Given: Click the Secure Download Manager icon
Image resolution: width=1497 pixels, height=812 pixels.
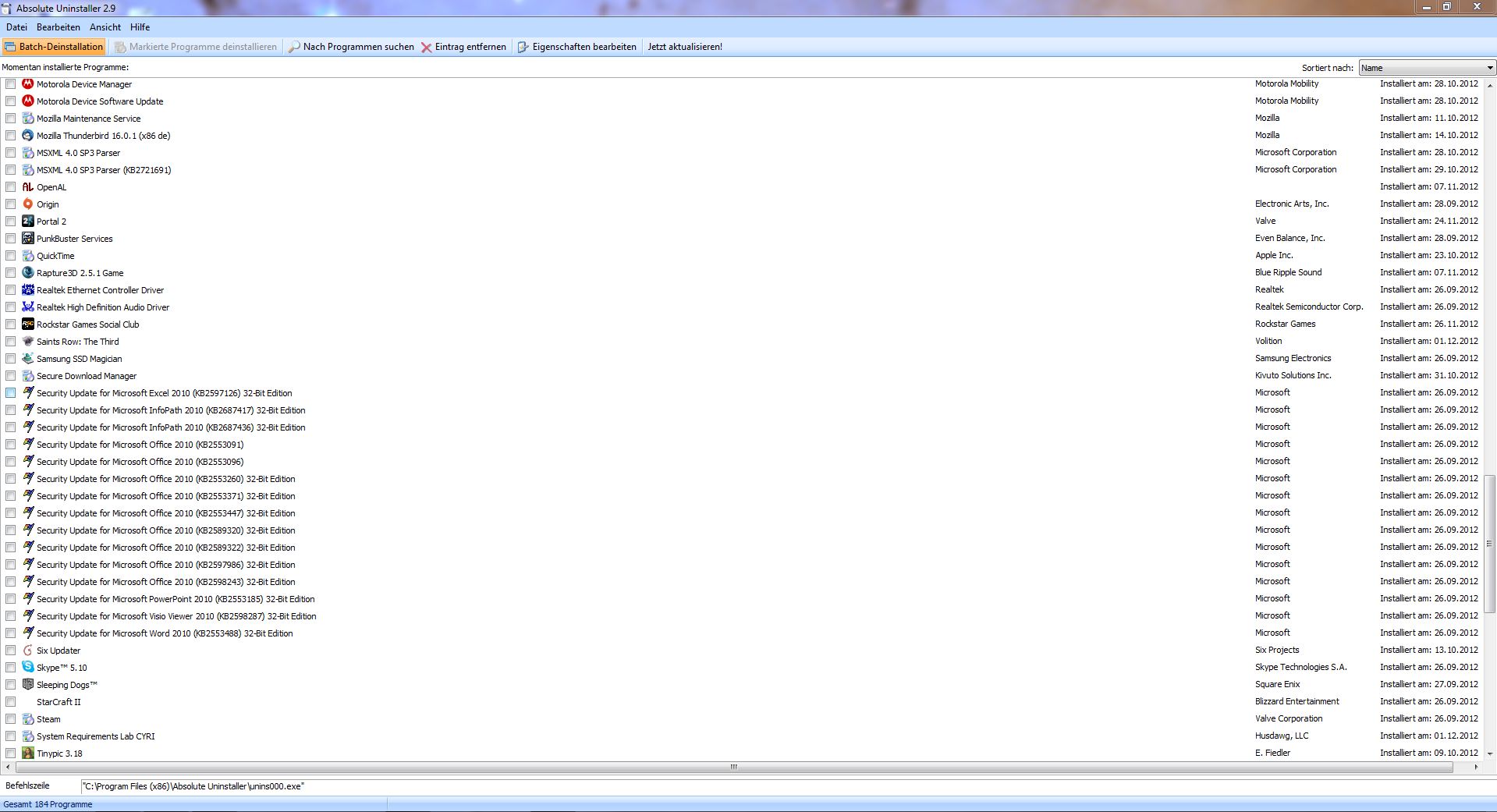Looking at the screenshot, I should [x=28, y=375].
